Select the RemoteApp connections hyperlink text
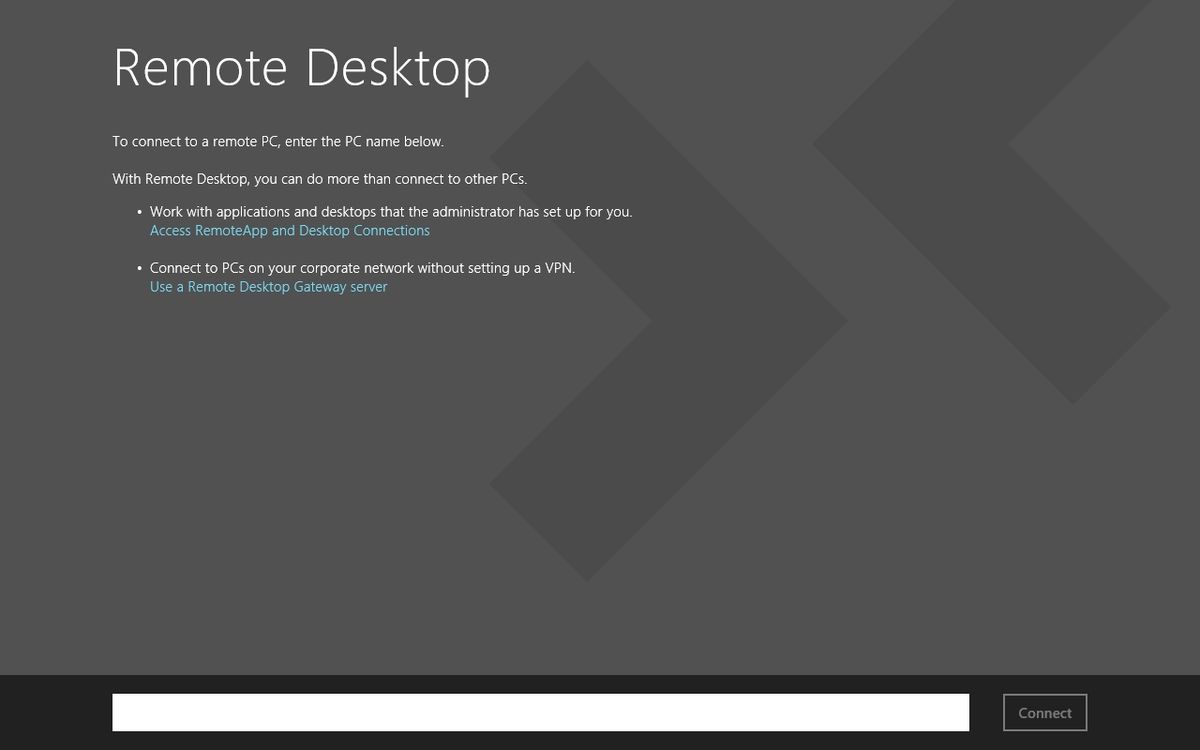 coord(289,230)
